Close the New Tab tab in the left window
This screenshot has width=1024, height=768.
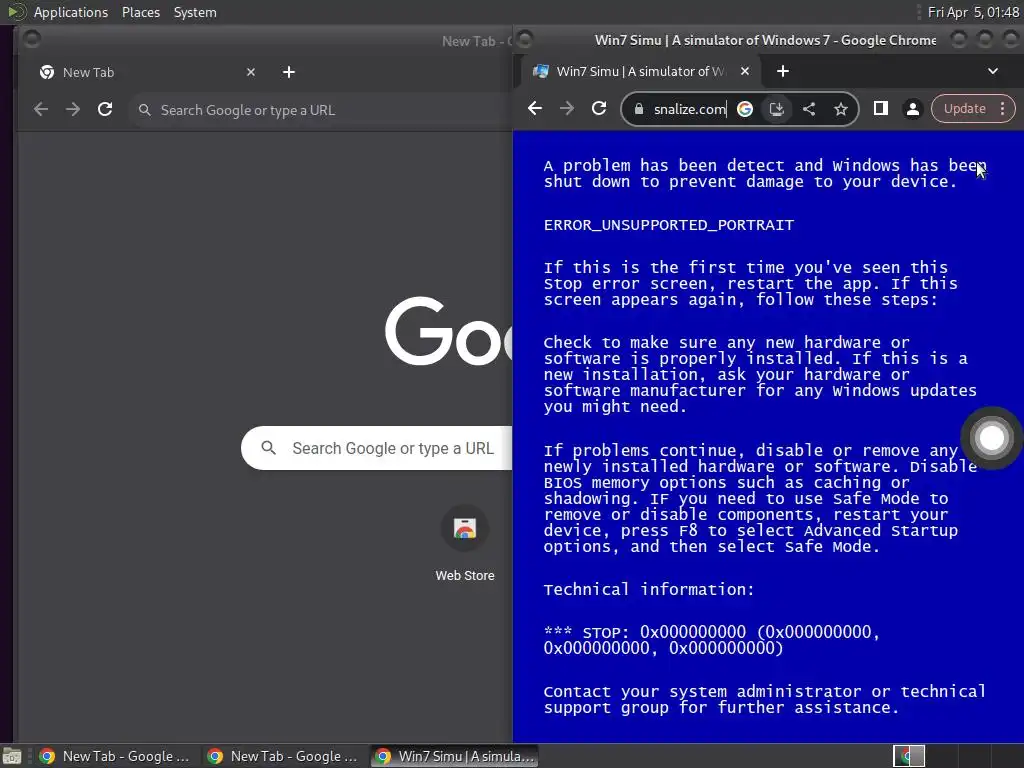(251, 72)
